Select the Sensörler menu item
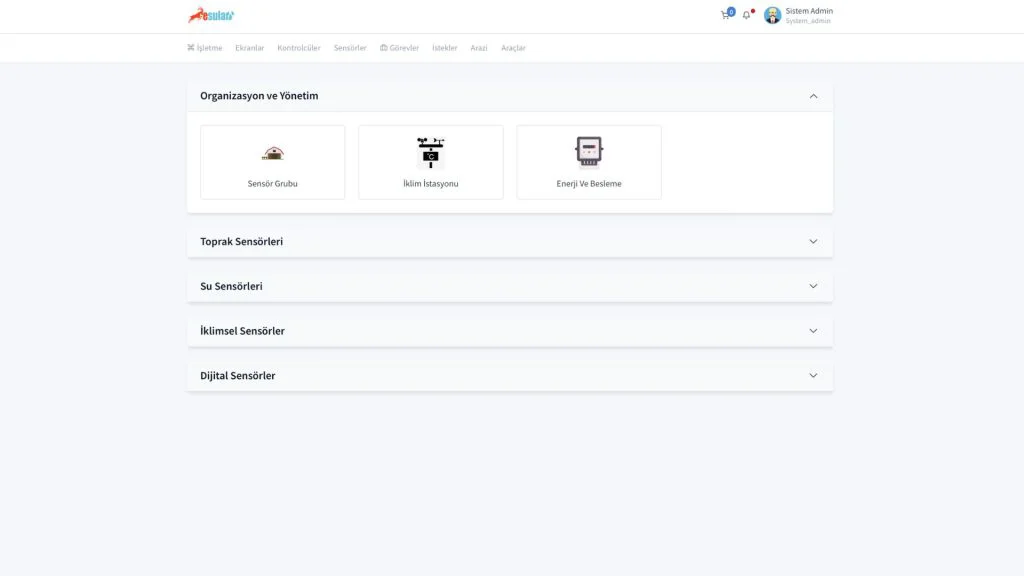1024x576 pixels. [x=350, y=48]
